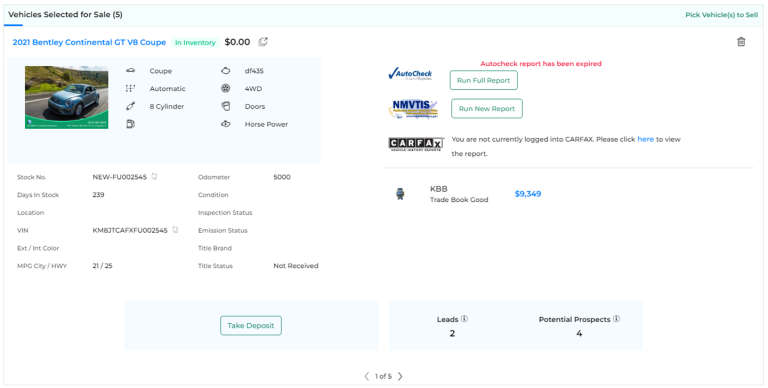Click 'Autocheck report has been expired' message
The image size is (768, 388).
[541, 64]
